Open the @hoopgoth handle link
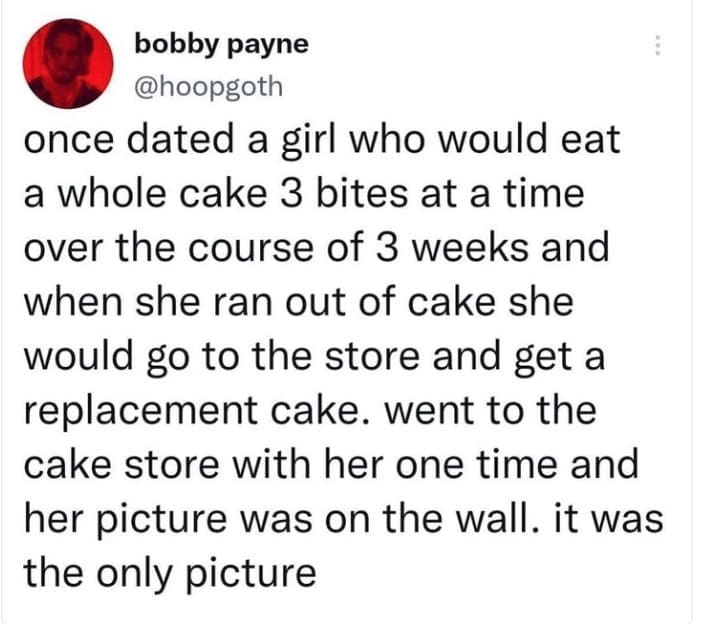Screen dimensions: 704x624 207,86
